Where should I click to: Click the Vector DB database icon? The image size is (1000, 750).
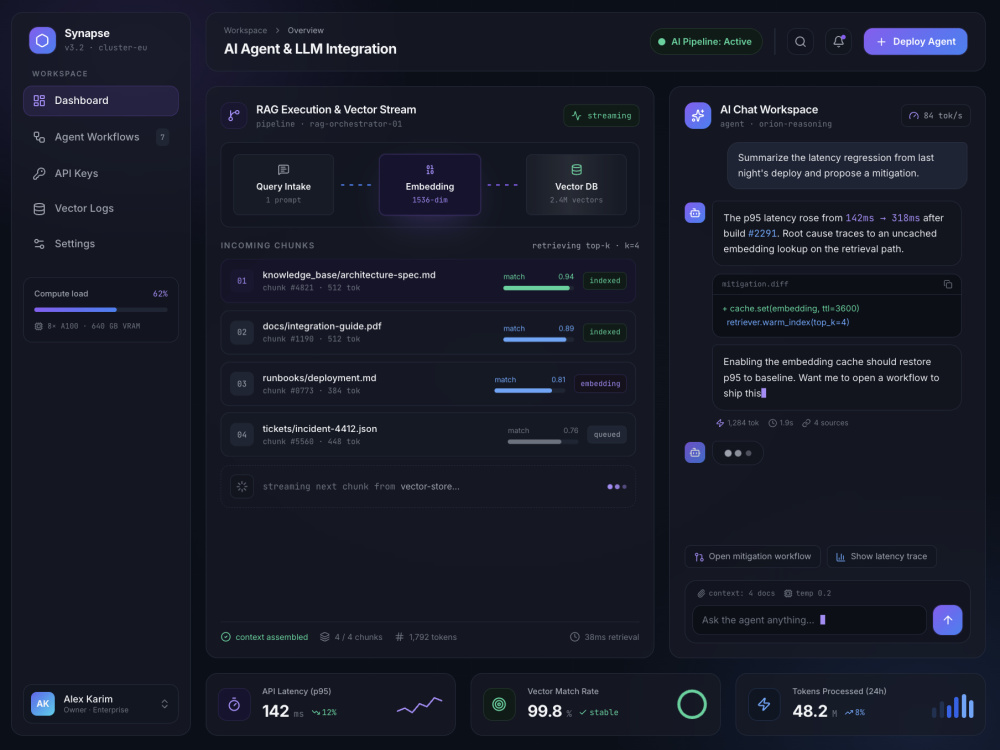577,170
